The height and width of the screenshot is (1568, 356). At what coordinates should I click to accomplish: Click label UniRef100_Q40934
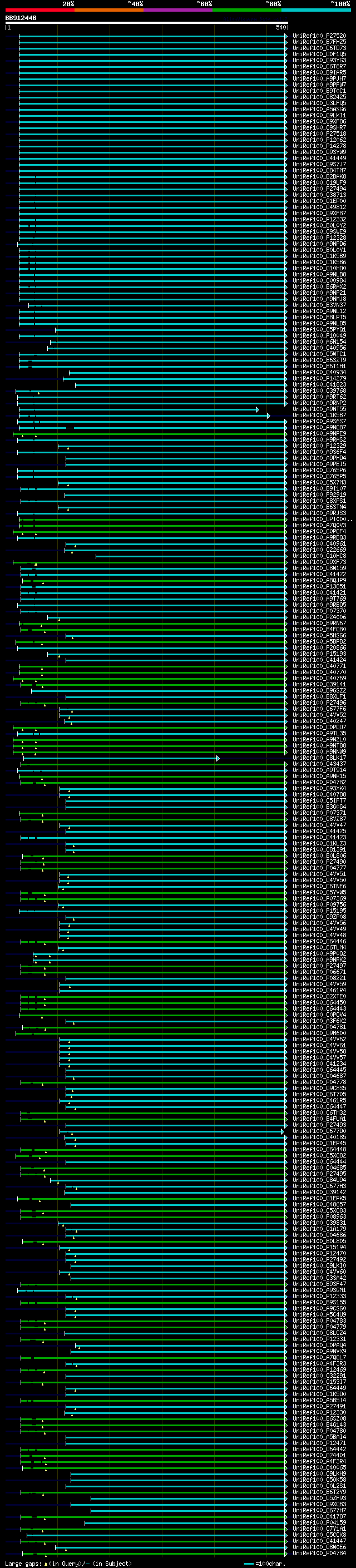[319, 373]
